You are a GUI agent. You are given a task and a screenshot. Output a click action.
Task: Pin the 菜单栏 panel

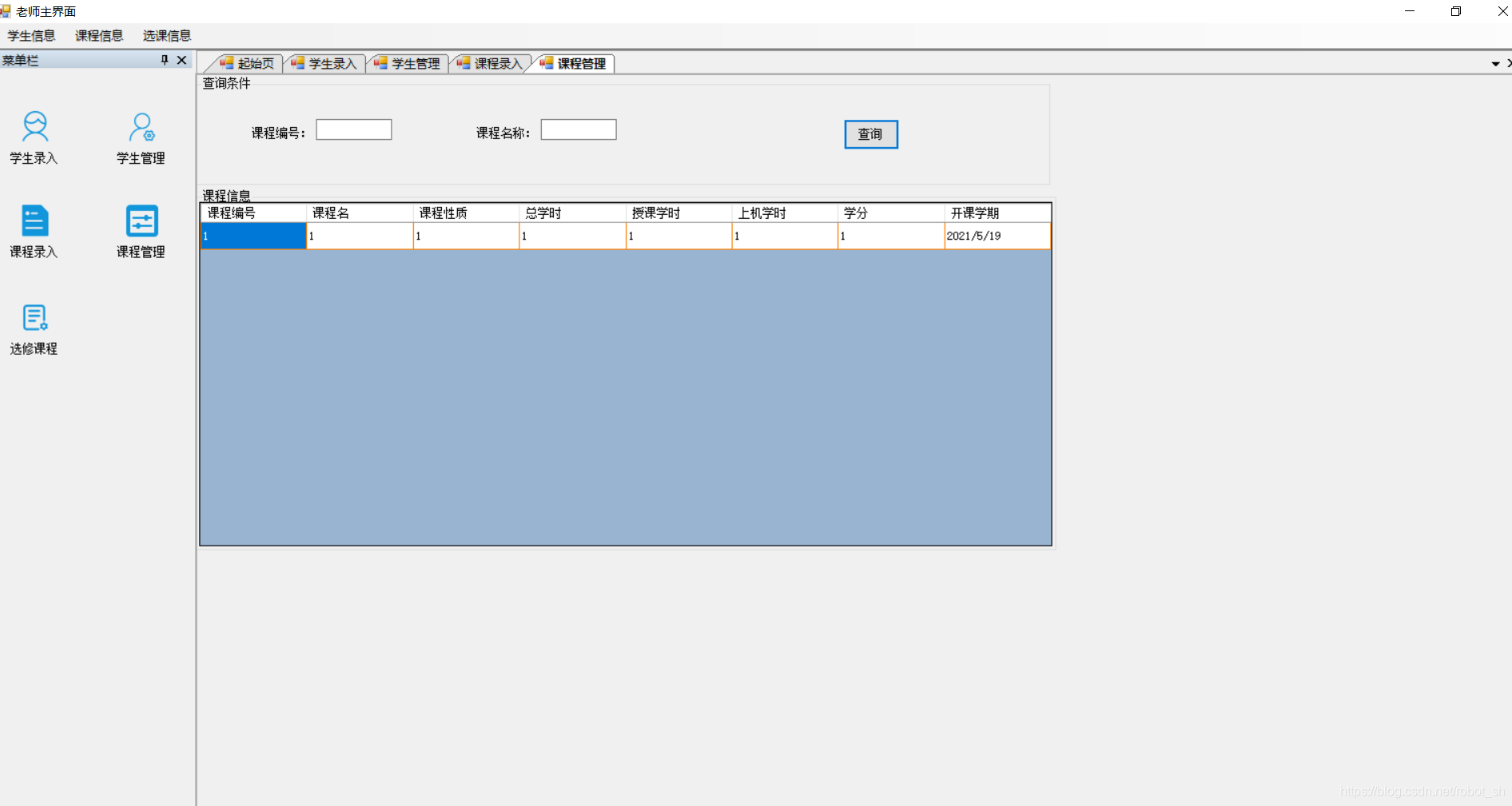point(165,60)
